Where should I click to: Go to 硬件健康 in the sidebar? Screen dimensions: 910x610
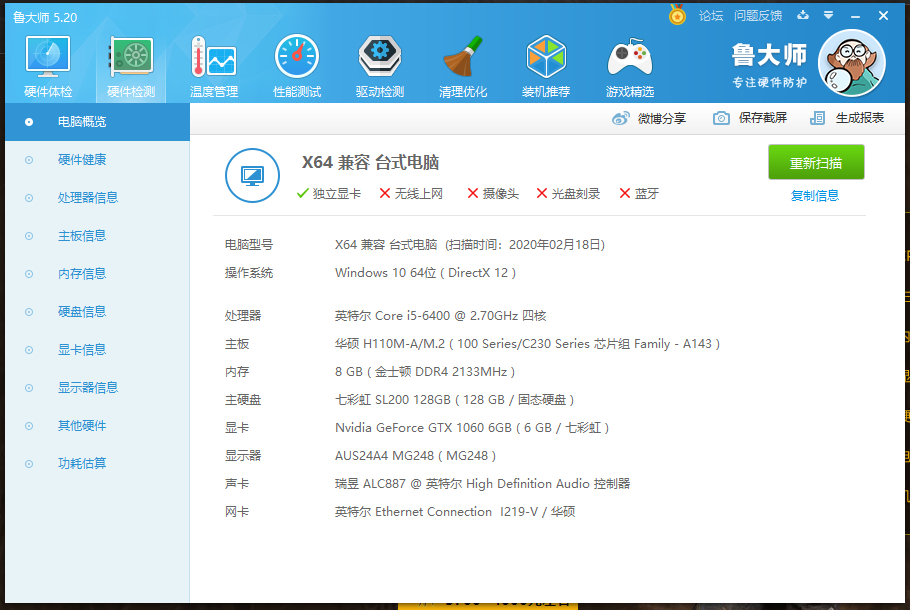point(98,160)
